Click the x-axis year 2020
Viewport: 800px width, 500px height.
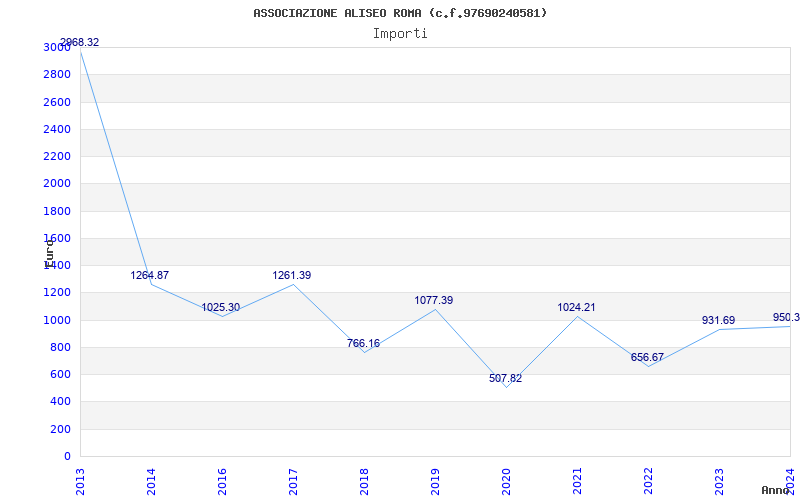(506, 481)
